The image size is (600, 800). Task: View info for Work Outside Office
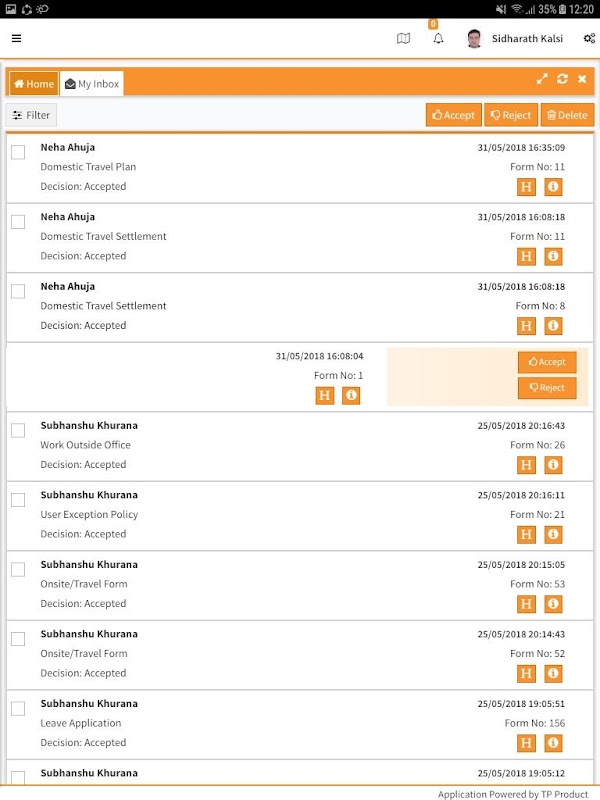tap(553, 465)
